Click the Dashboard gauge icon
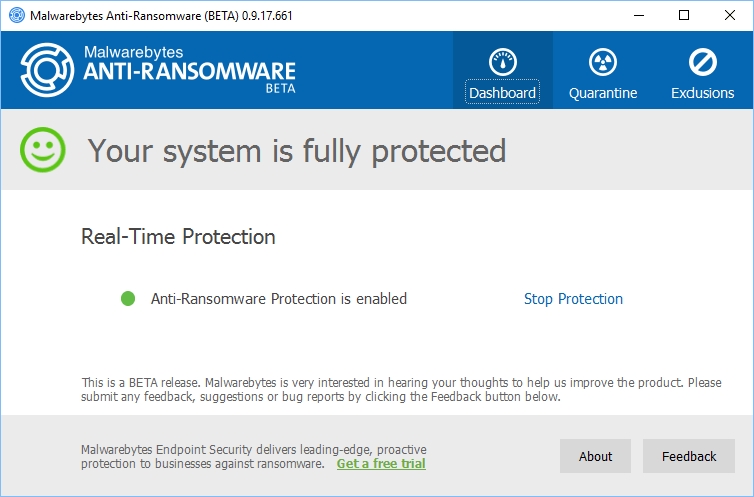This screenshot has height=497, width=754. click(502, 62)
